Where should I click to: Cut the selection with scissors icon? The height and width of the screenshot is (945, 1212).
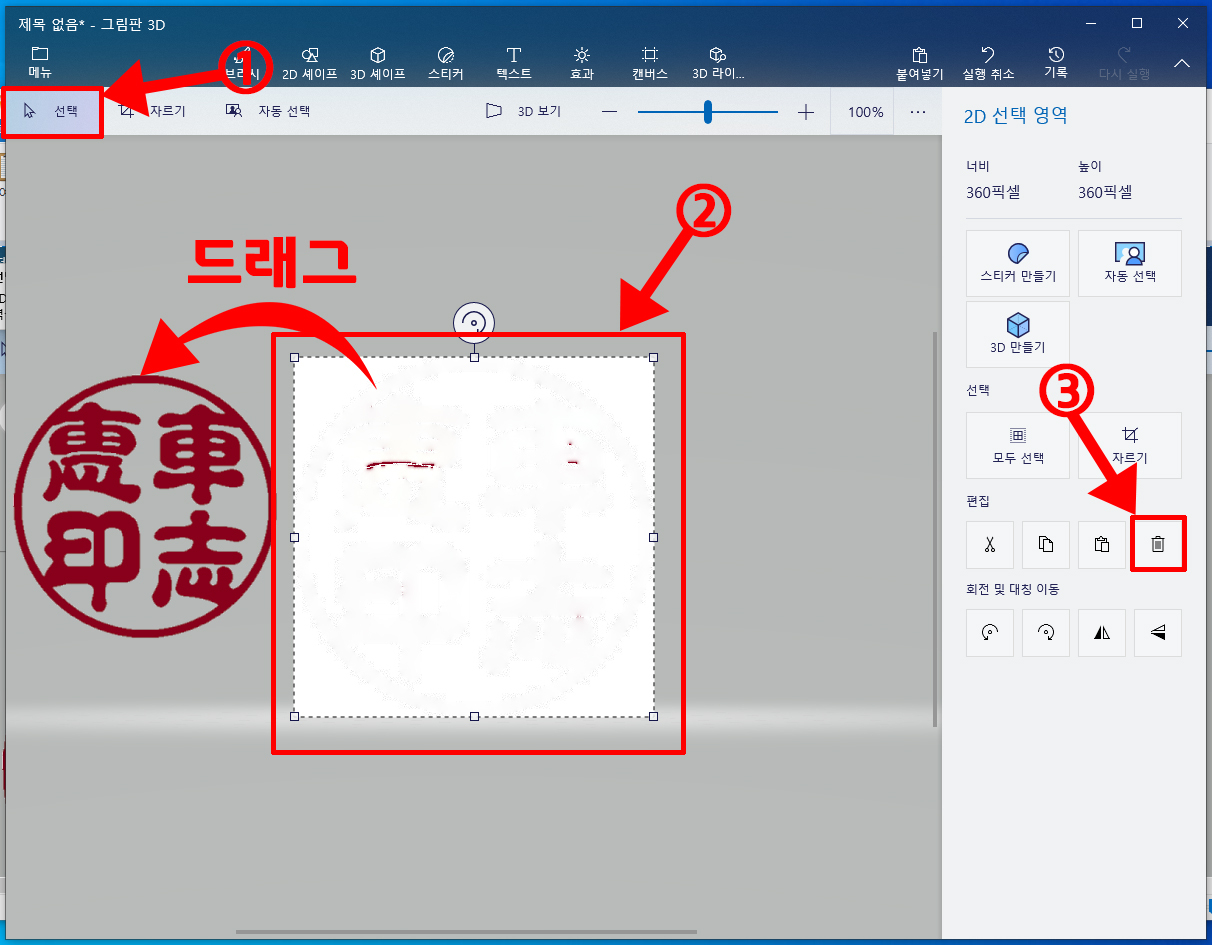click(990, 544)
